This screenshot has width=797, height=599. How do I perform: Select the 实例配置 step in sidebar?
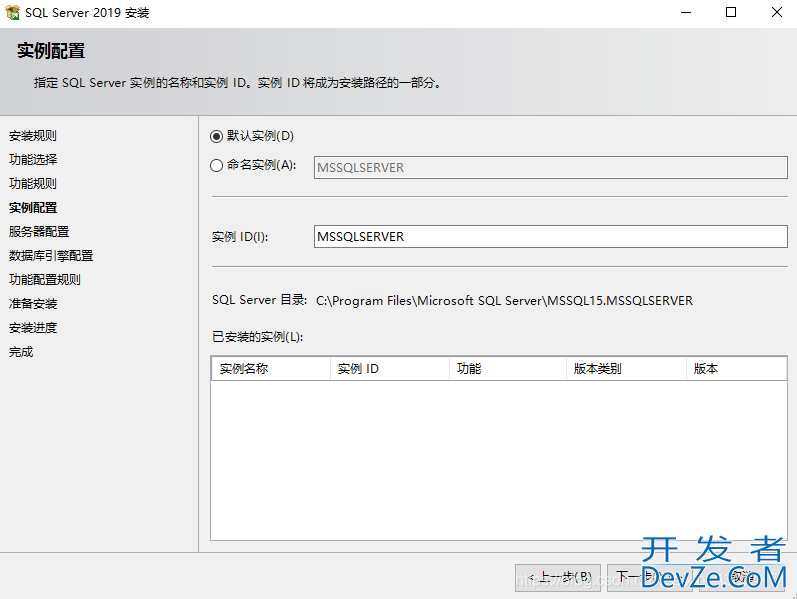[x=33, y=207]
